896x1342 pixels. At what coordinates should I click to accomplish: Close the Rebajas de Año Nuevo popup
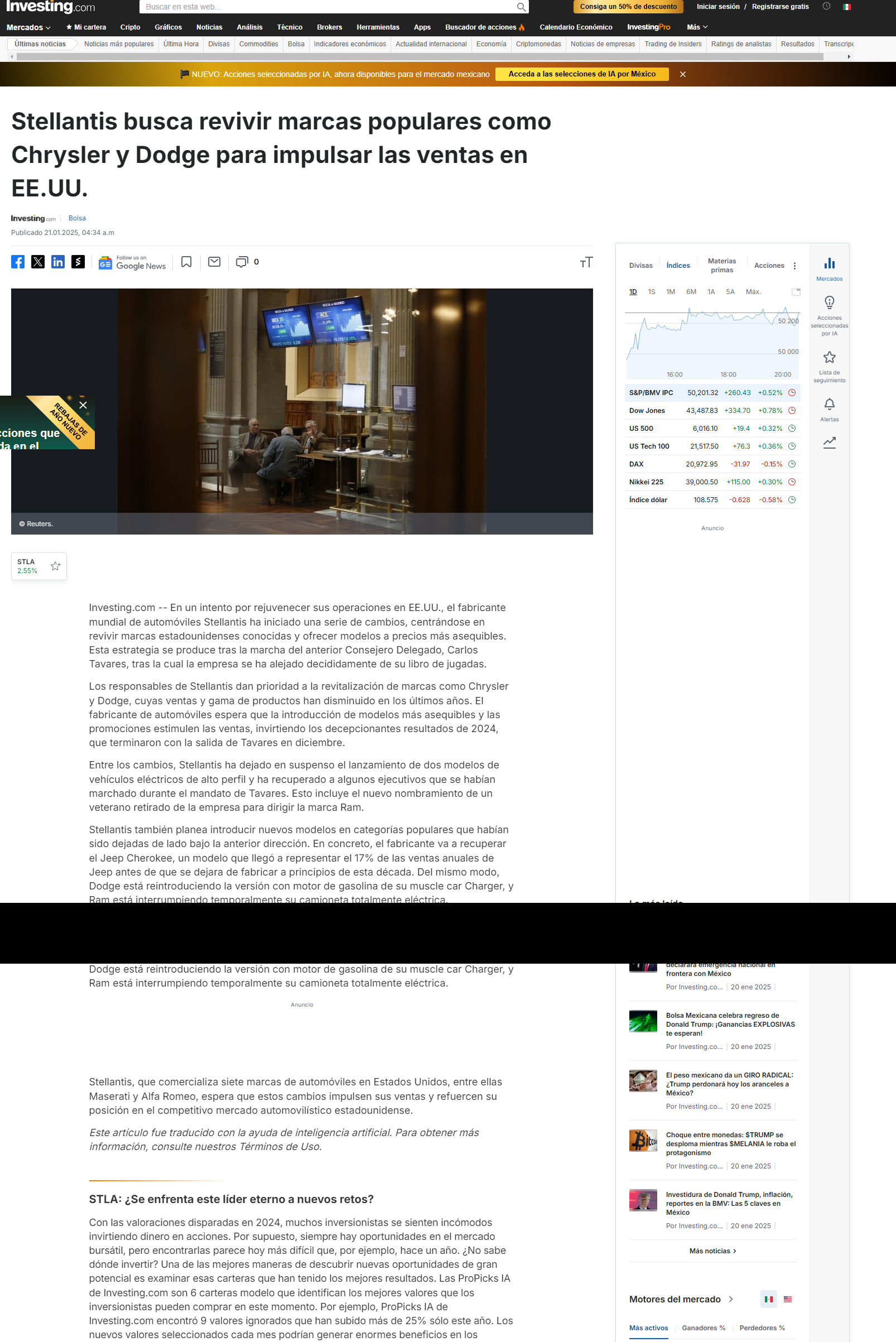[x=83, y=405]
